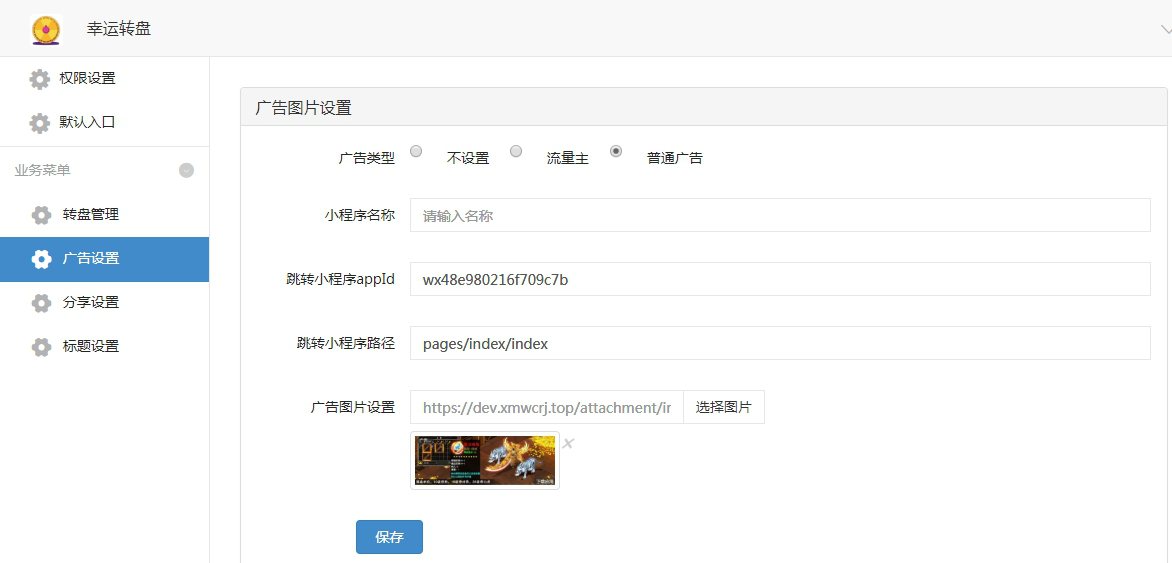Click the 跳转小程序appId input field
This screenshot has width=1172, height=563.
click(x=780, y=279)
